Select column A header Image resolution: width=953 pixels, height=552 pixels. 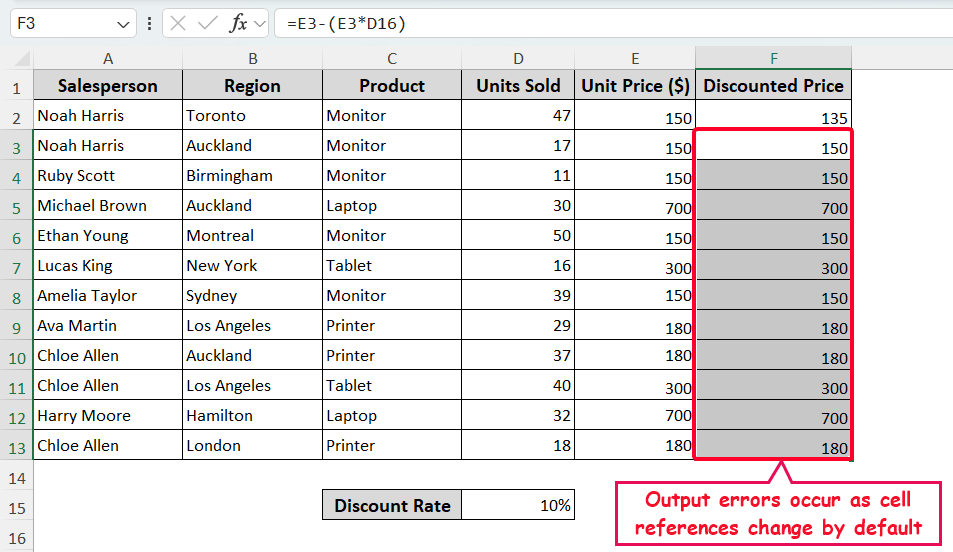coord(108,58)
